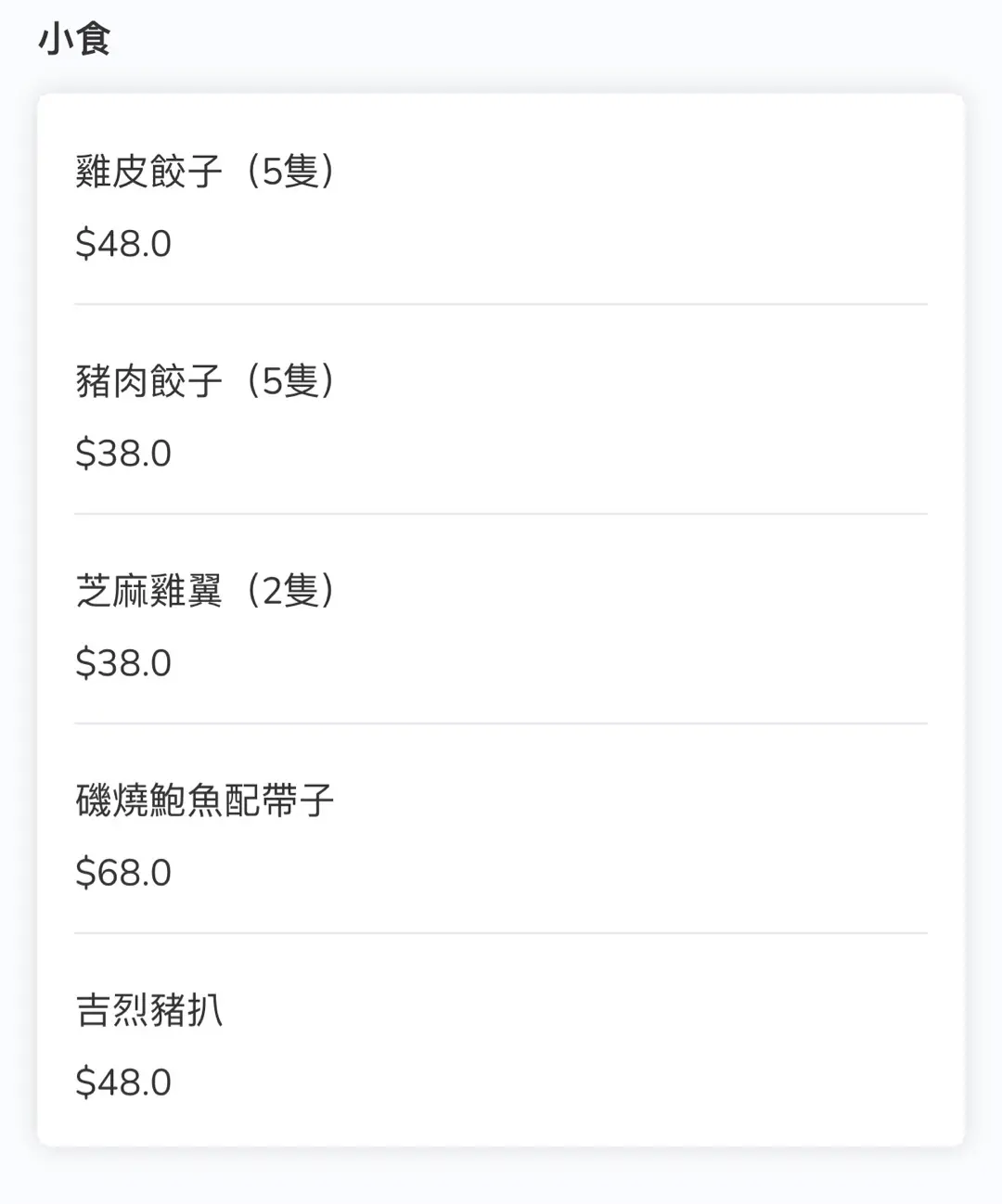Image resolution: width=1002 pixels, height=1204 pixels.
Task: Click the (2隻) quantity label of 芝麻雞翼
Action: click(289, 591)
